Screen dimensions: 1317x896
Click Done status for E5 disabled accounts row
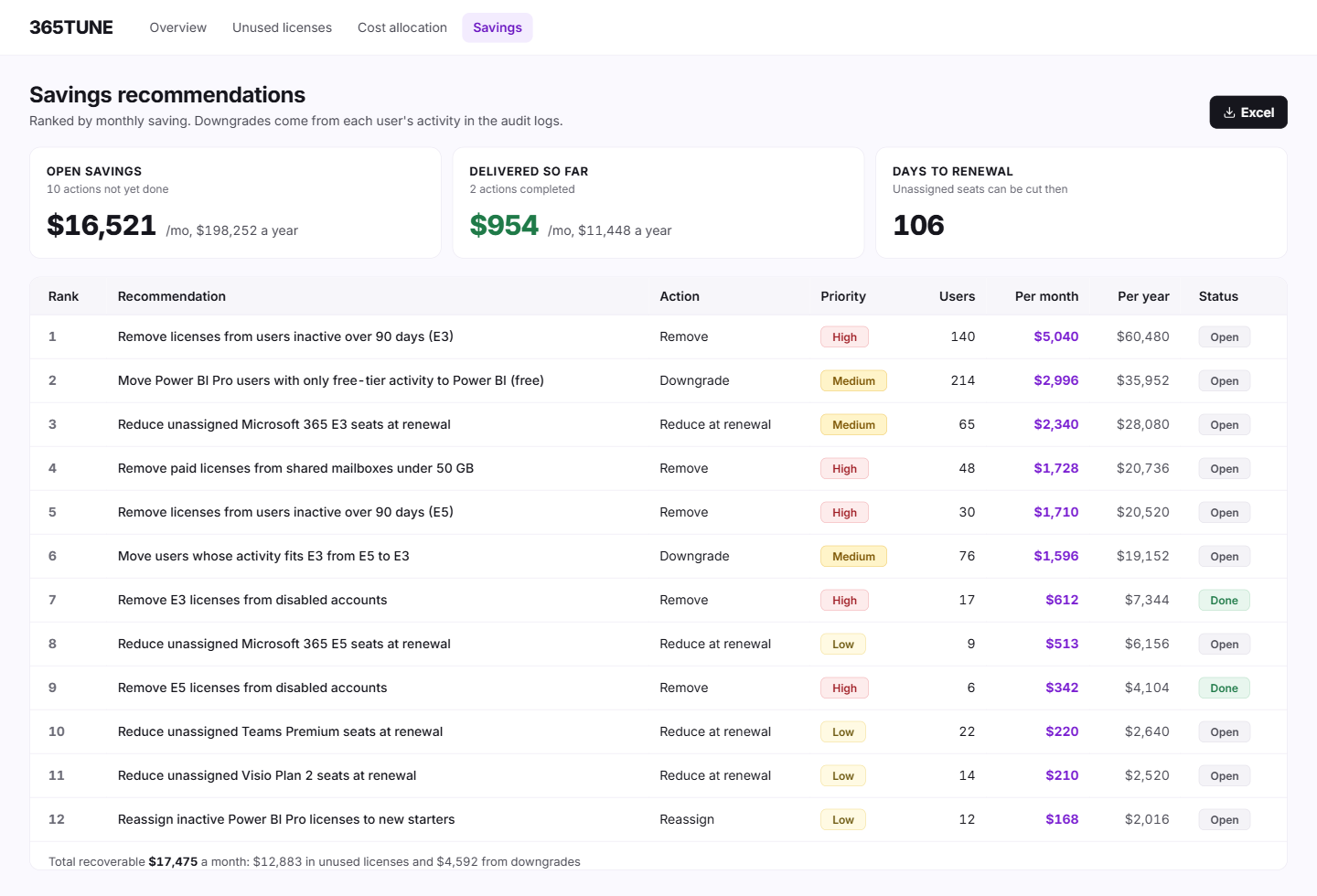[1224, 688]
